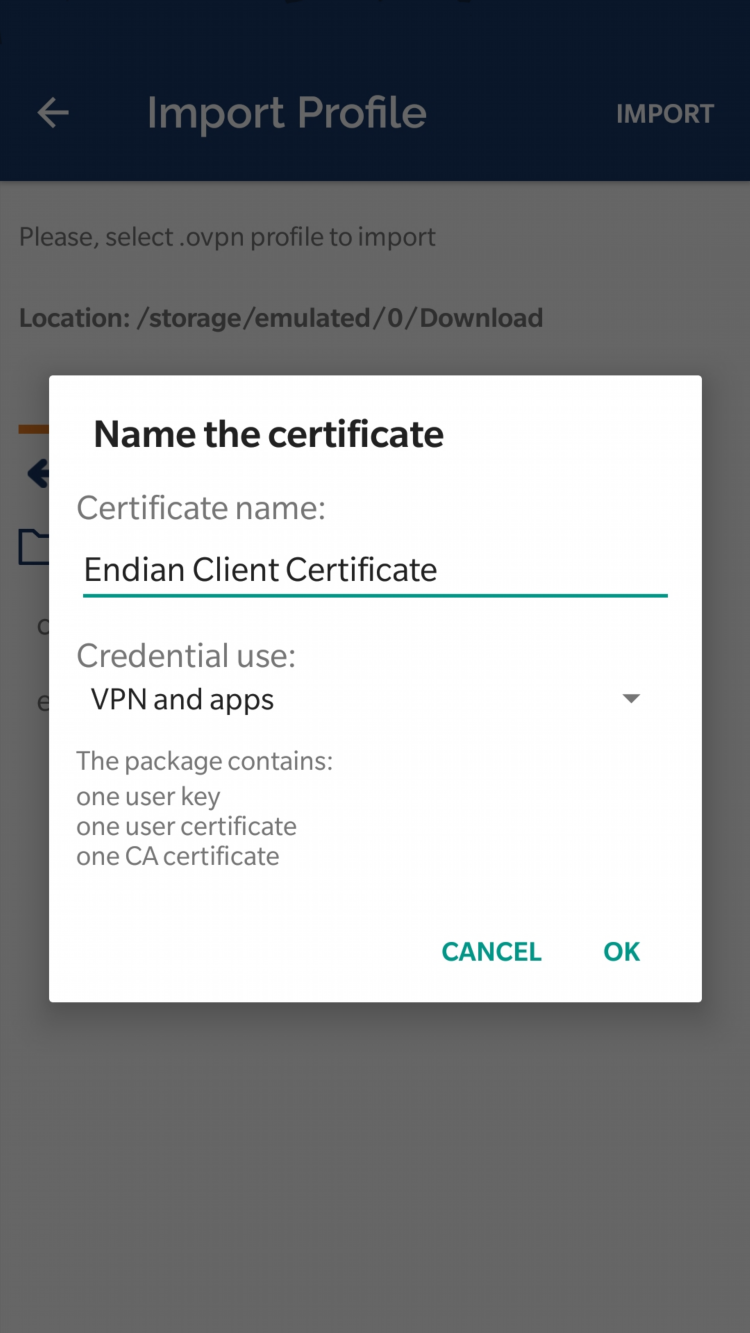Image resolution: width=750 pixels, height=1333 pixels.
Task: Tap the 'Please, select .ovpn profile' instruction
Action: 227,237
